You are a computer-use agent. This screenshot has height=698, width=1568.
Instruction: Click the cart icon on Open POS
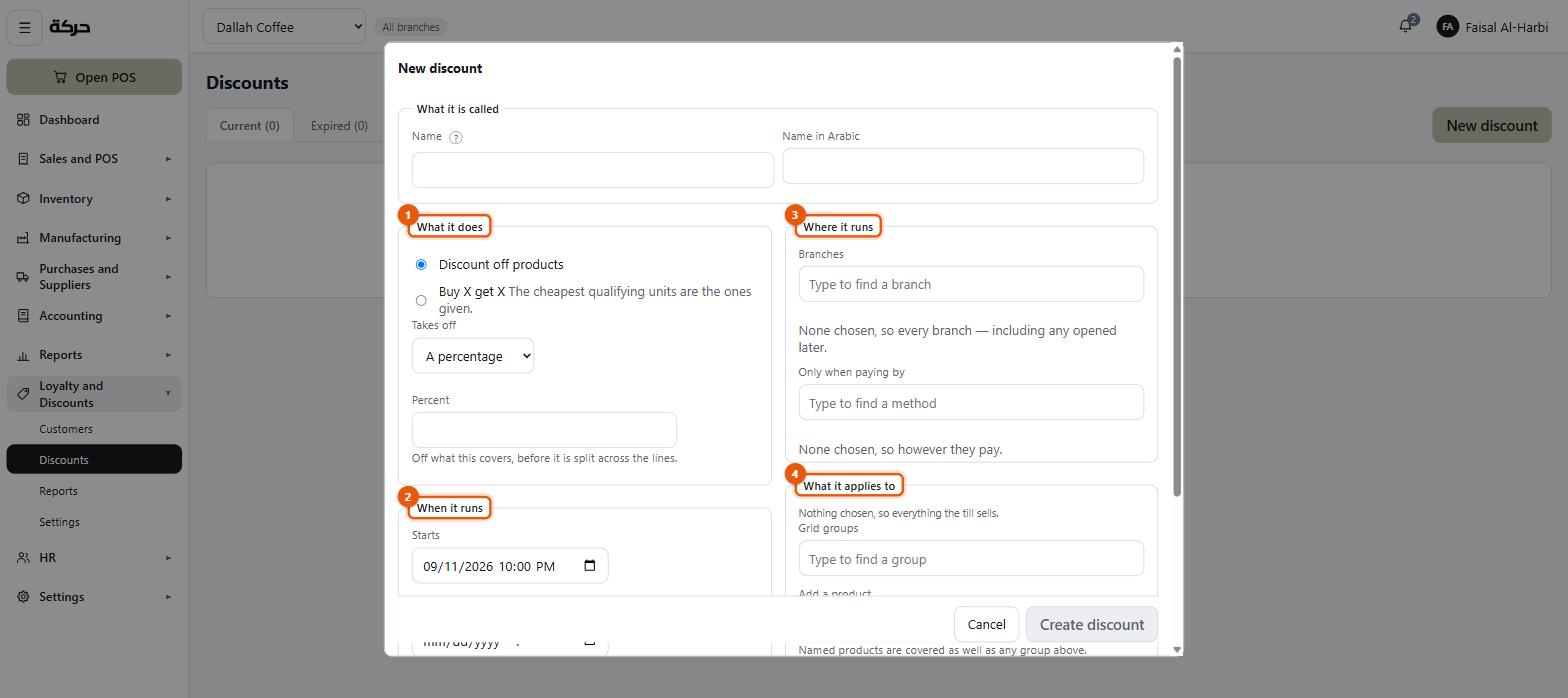[x=60, y=77]
